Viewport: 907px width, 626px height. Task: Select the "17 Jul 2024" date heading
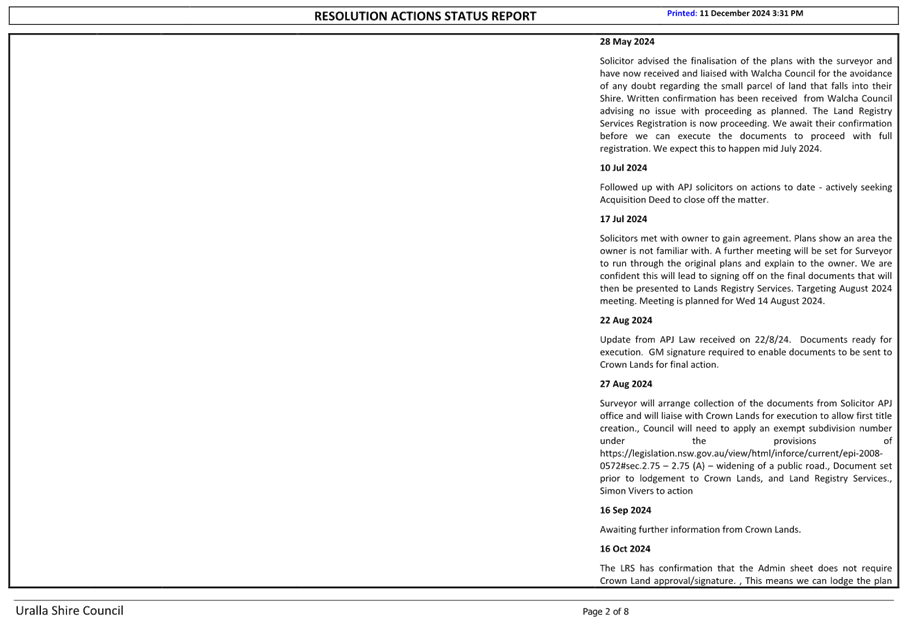[x=624, y=219]
